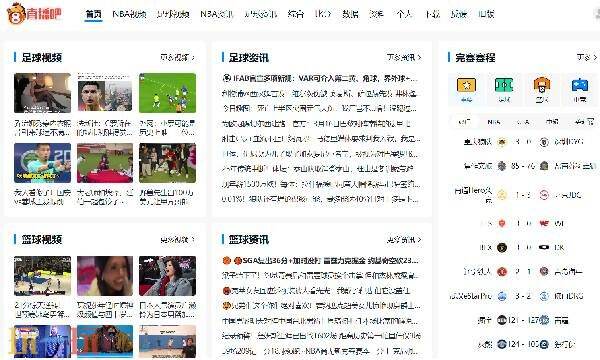This screenshot has height=360, width=600.
Task: Open the NBA视频 navigation item
Action: (129, 14)
